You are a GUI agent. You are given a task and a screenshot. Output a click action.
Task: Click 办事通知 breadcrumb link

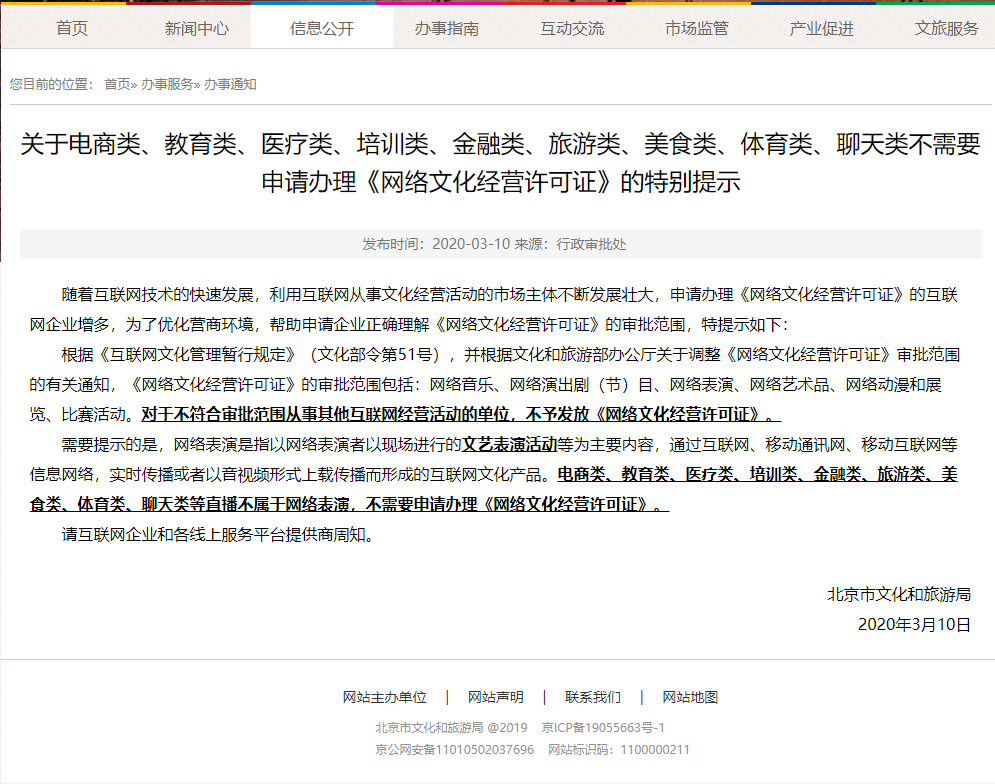coord(230,84)
